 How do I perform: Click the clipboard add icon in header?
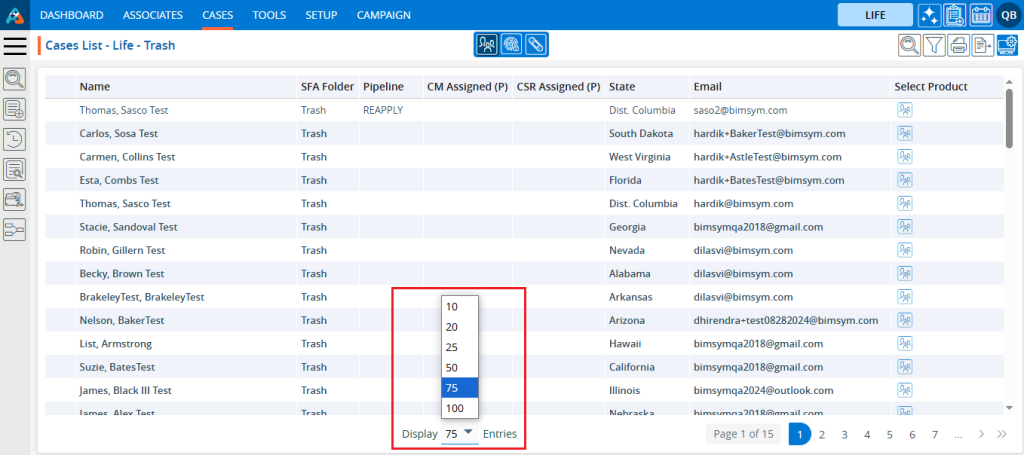[954, 15]
